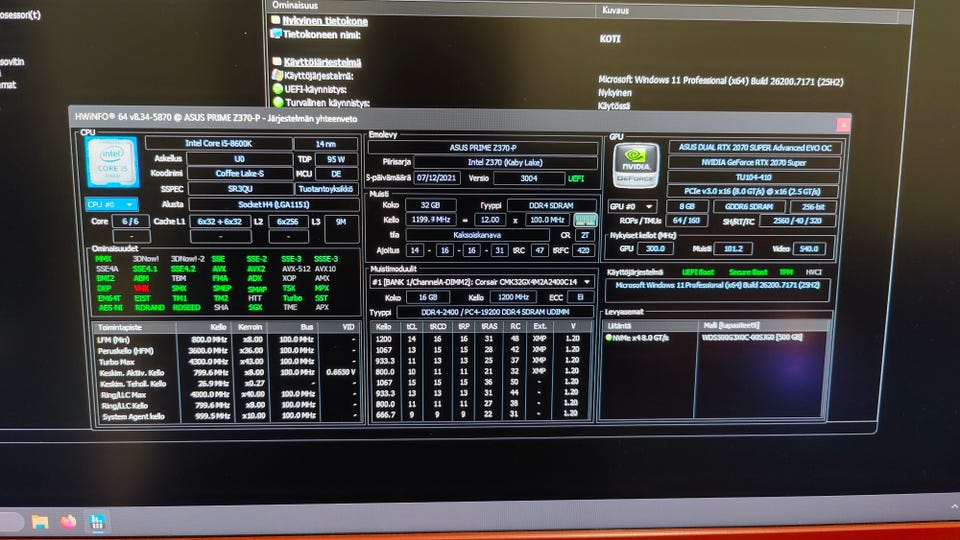Click the GPU clock 300.0 value
Image resolution: width=960 pixels, height=540 pixels.
(655, 249)
